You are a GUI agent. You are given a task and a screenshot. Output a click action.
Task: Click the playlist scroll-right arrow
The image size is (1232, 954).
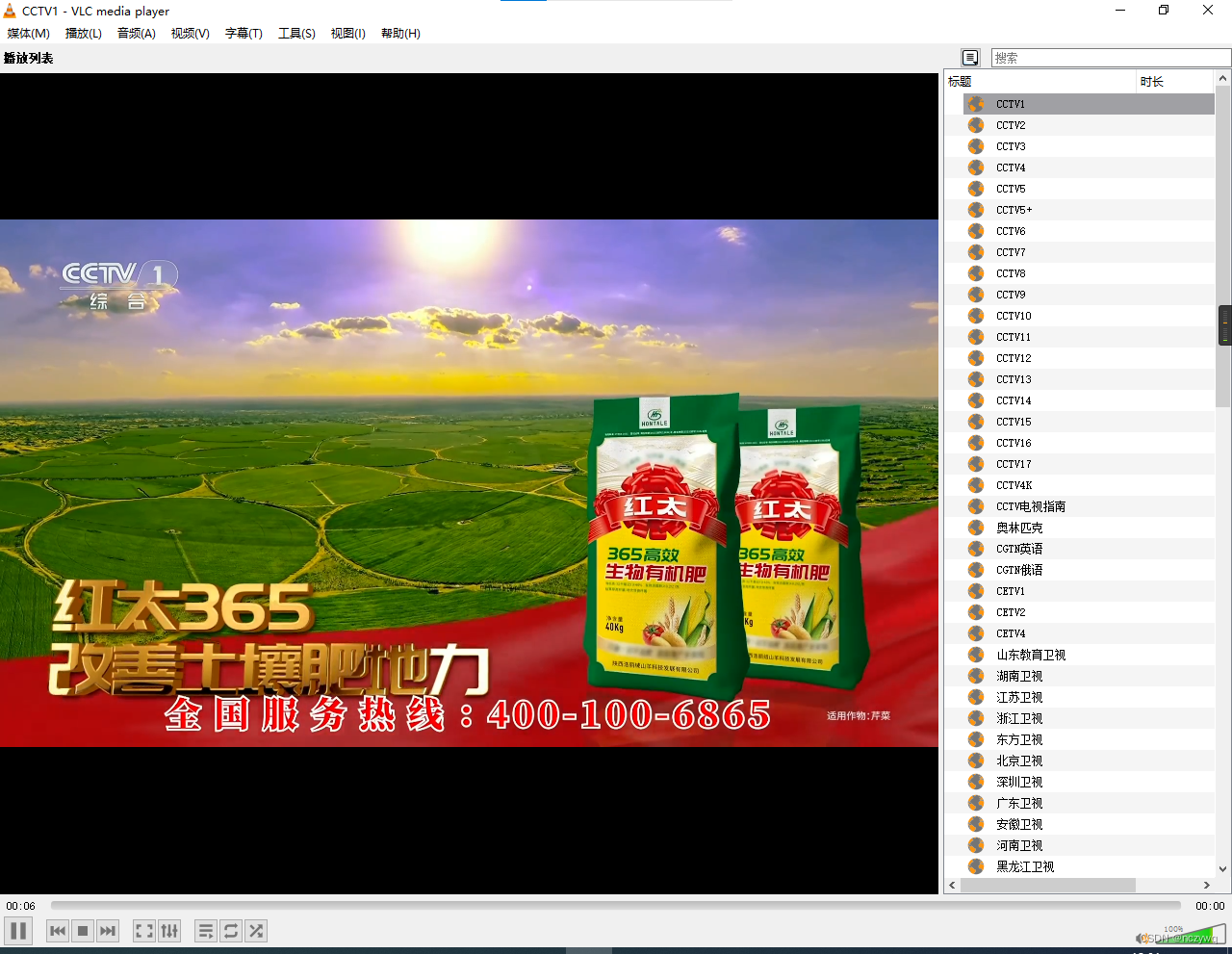[1206, 885]
